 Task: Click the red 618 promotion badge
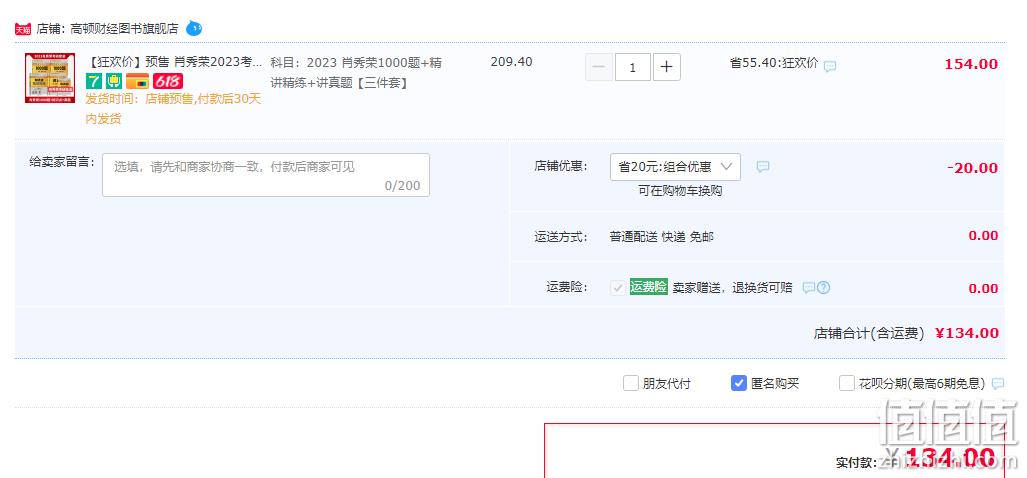coord(168,81)
